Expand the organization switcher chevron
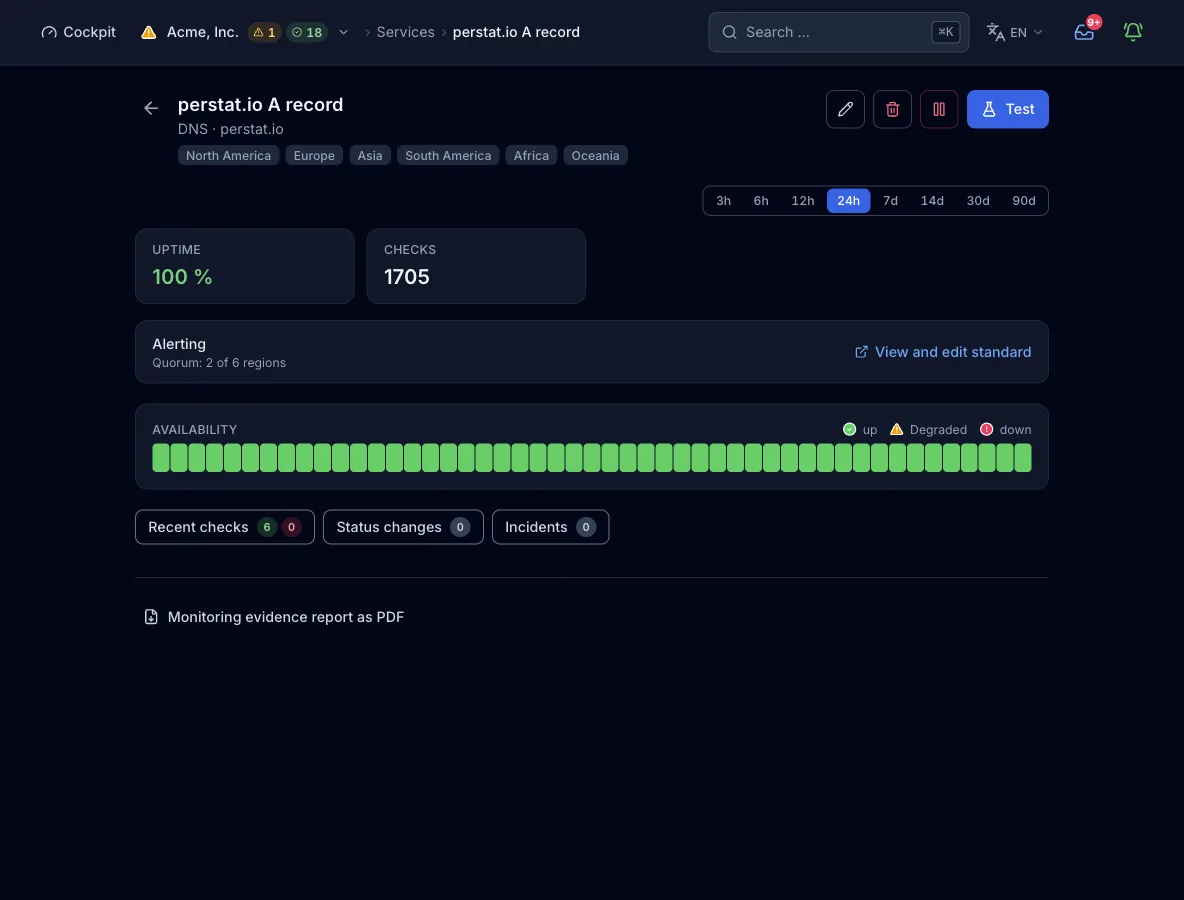 point(344,32)
